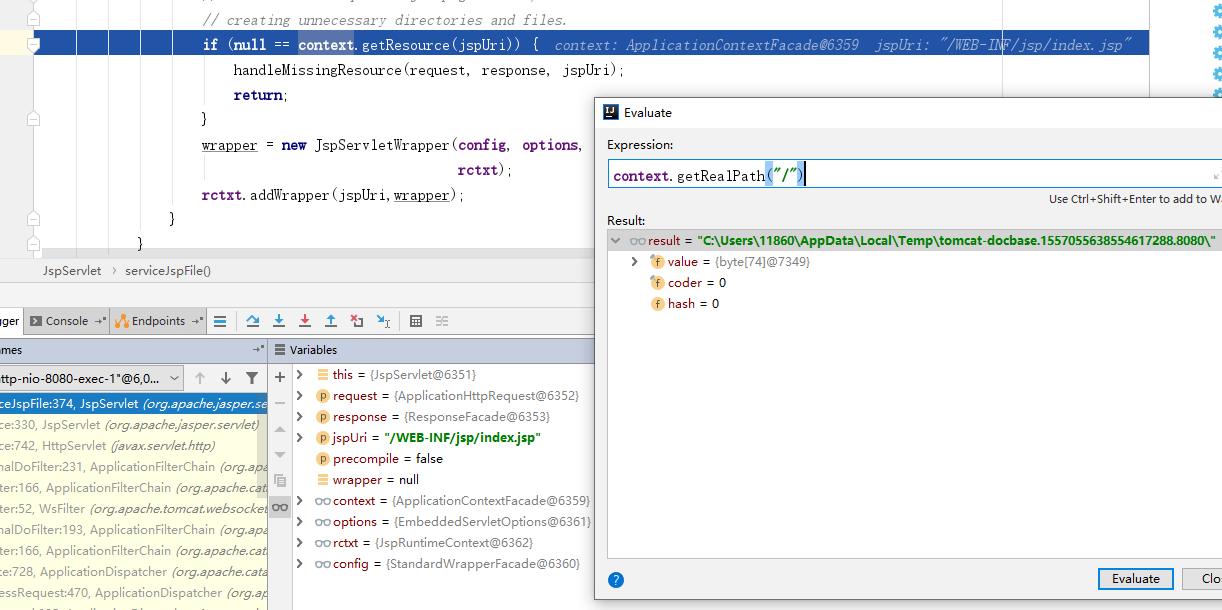Add a new watch with plus icon
Image resolution: width=1222 pixels, height=610 pixels.
click(280, 376)
